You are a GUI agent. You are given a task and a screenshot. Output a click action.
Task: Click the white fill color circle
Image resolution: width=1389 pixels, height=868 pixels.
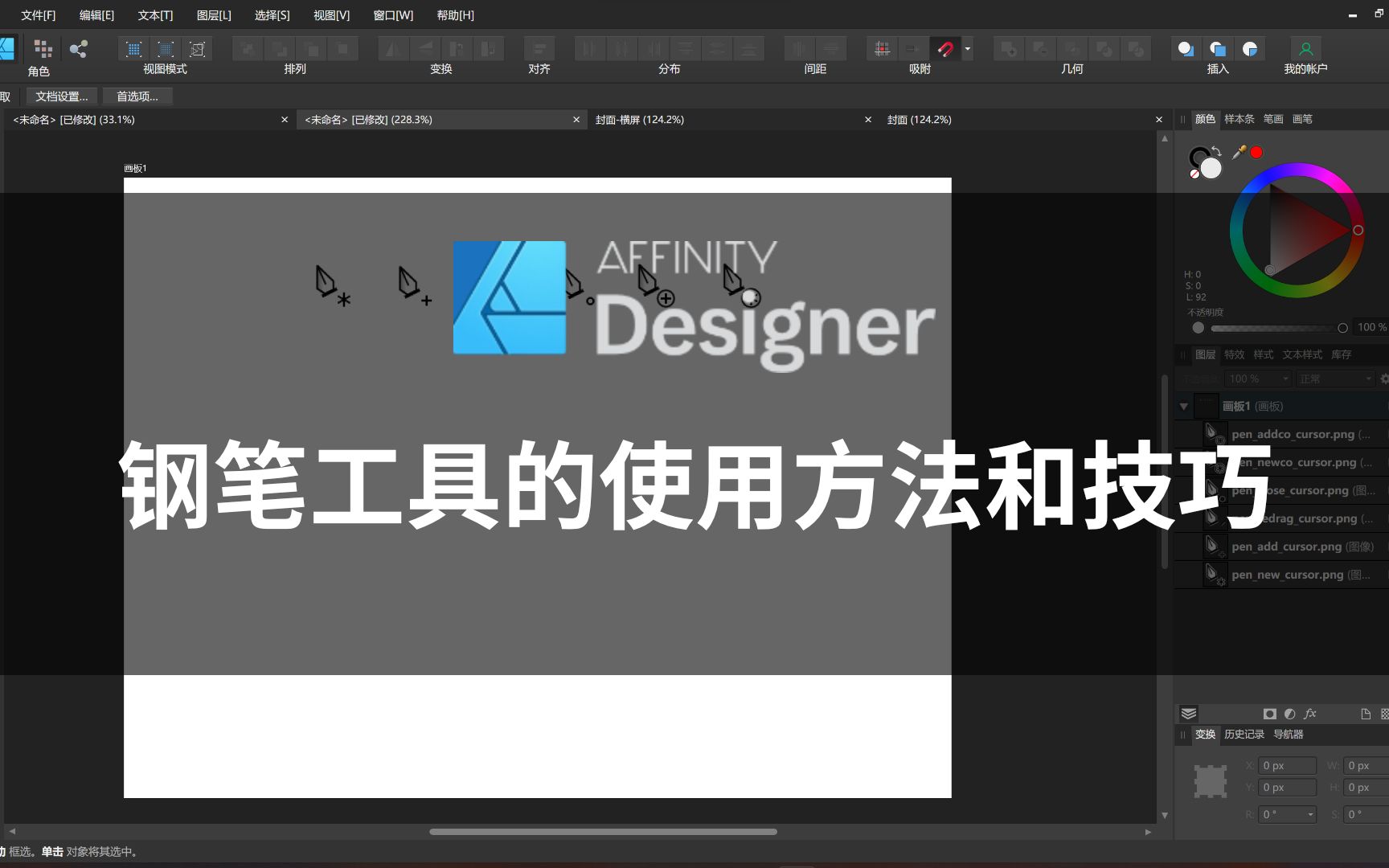(1211, 169)
